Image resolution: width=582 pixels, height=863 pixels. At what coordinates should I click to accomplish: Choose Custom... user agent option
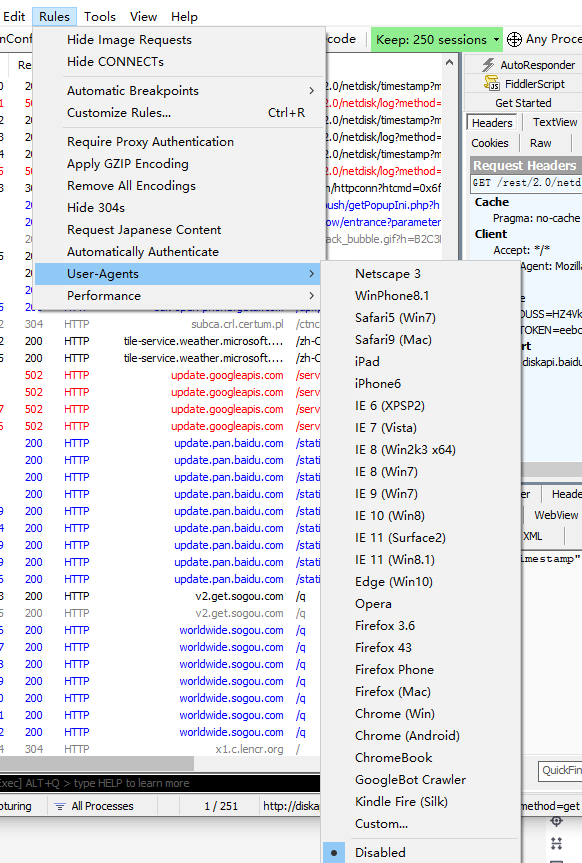381,824
